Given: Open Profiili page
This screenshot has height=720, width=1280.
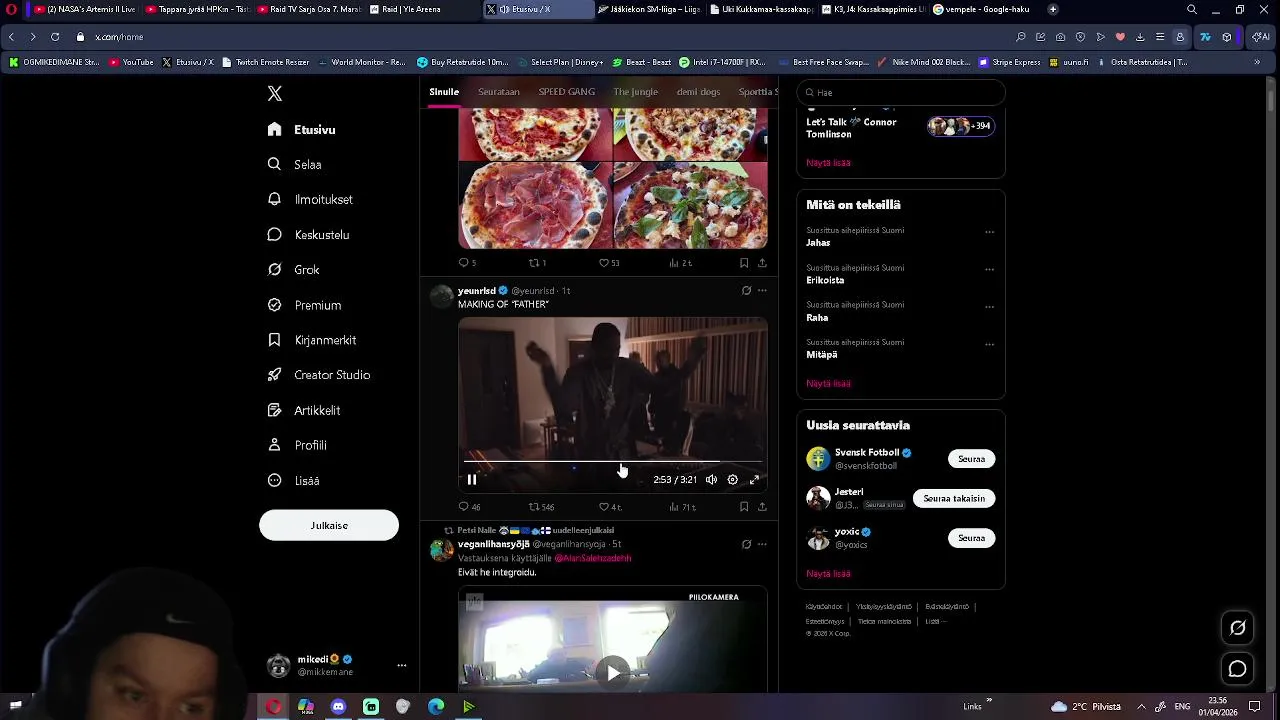Looking at the screenshot, I should click(x=297, y=446).
